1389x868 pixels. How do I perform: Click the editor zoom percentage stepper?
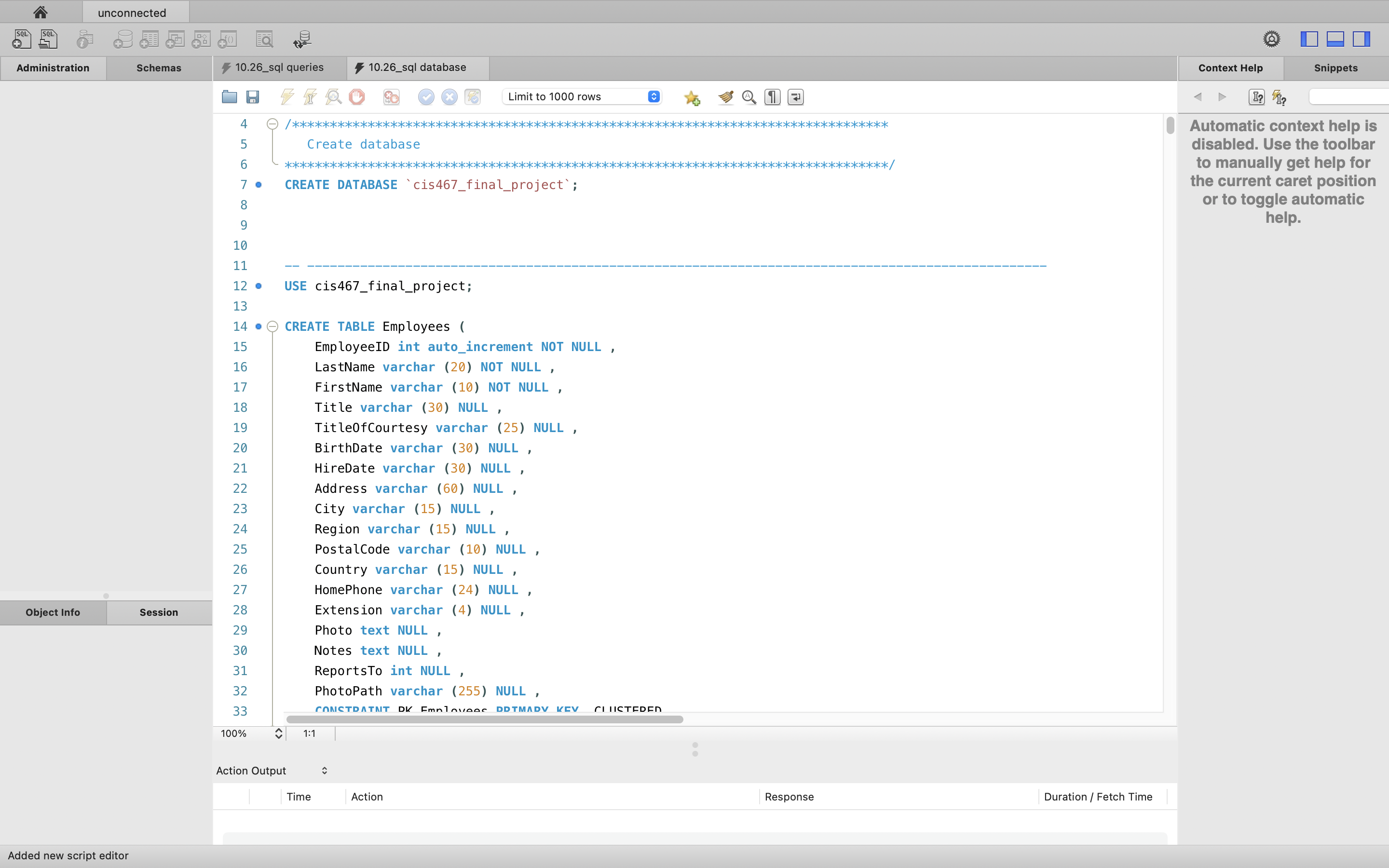pyautogui.click(x=278, y=733)
